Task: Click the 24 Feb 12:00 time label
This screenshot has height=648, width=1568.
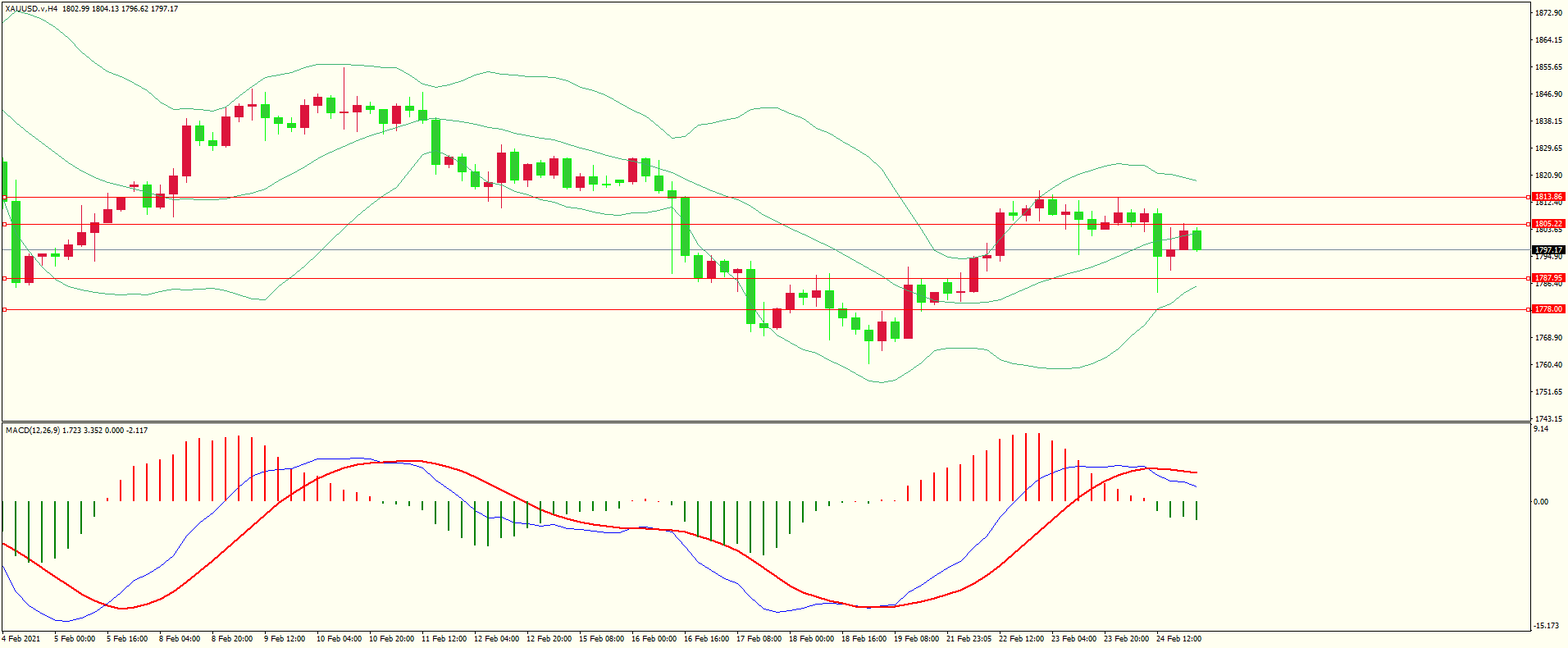Action: pos(1178,639)
